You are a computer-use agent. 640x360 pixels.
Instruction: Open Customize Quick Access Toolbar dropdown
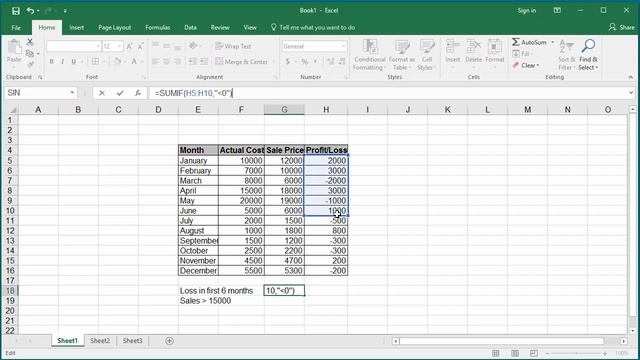tap(65, 11)
